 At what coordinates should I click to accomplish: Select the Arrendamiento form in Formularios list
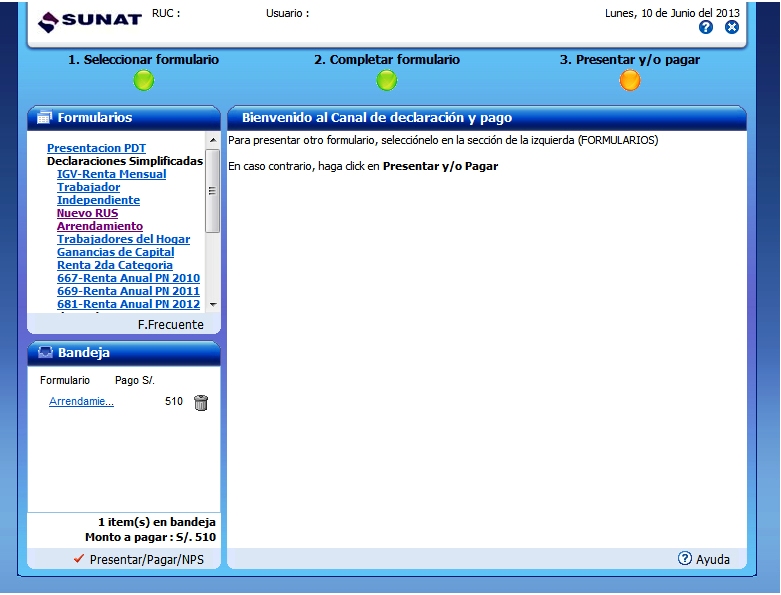point(100,226)
